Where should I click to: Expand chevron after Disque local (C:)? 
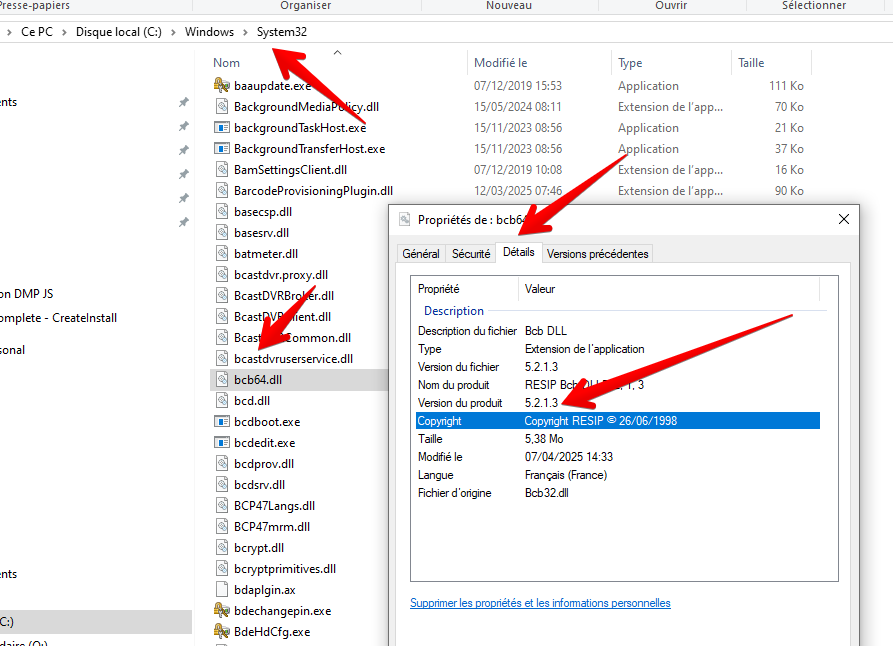(173, 32)
